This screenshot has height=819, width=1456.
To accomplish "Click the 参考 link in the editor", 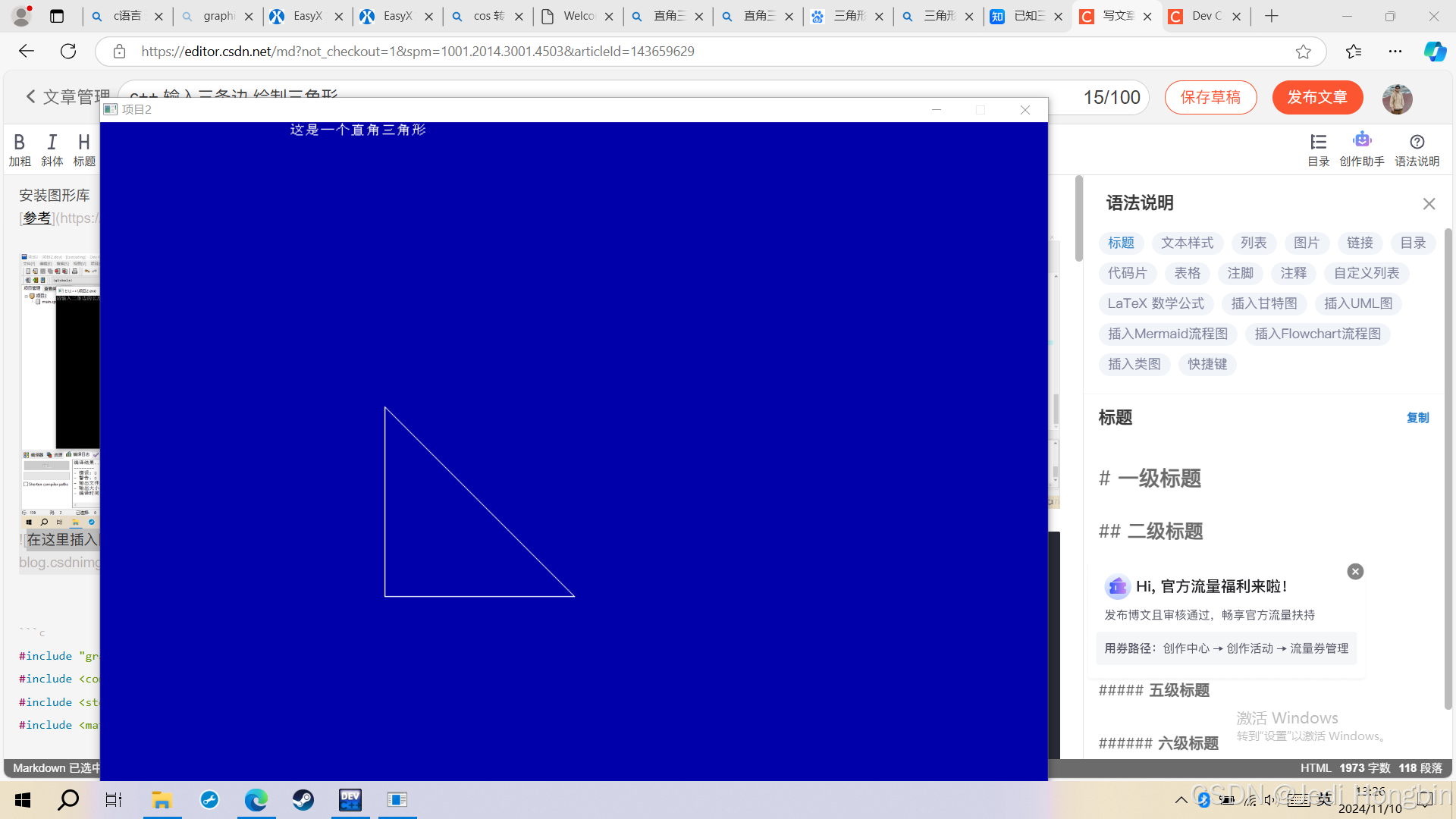I will pyautogui.click(x=36, y=218).
